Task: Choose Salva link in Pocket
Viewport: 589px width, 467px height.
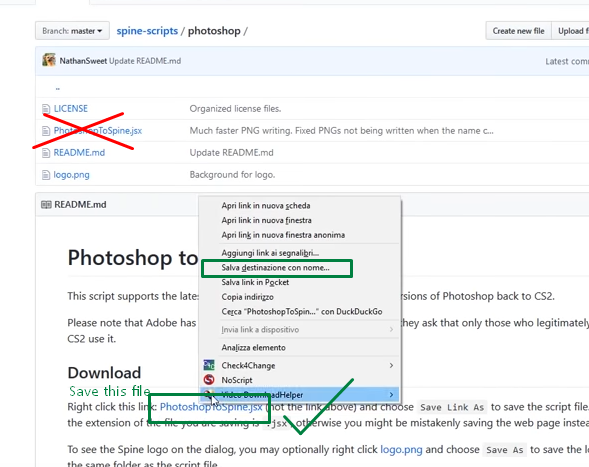Action: click(x=300, y=282)
